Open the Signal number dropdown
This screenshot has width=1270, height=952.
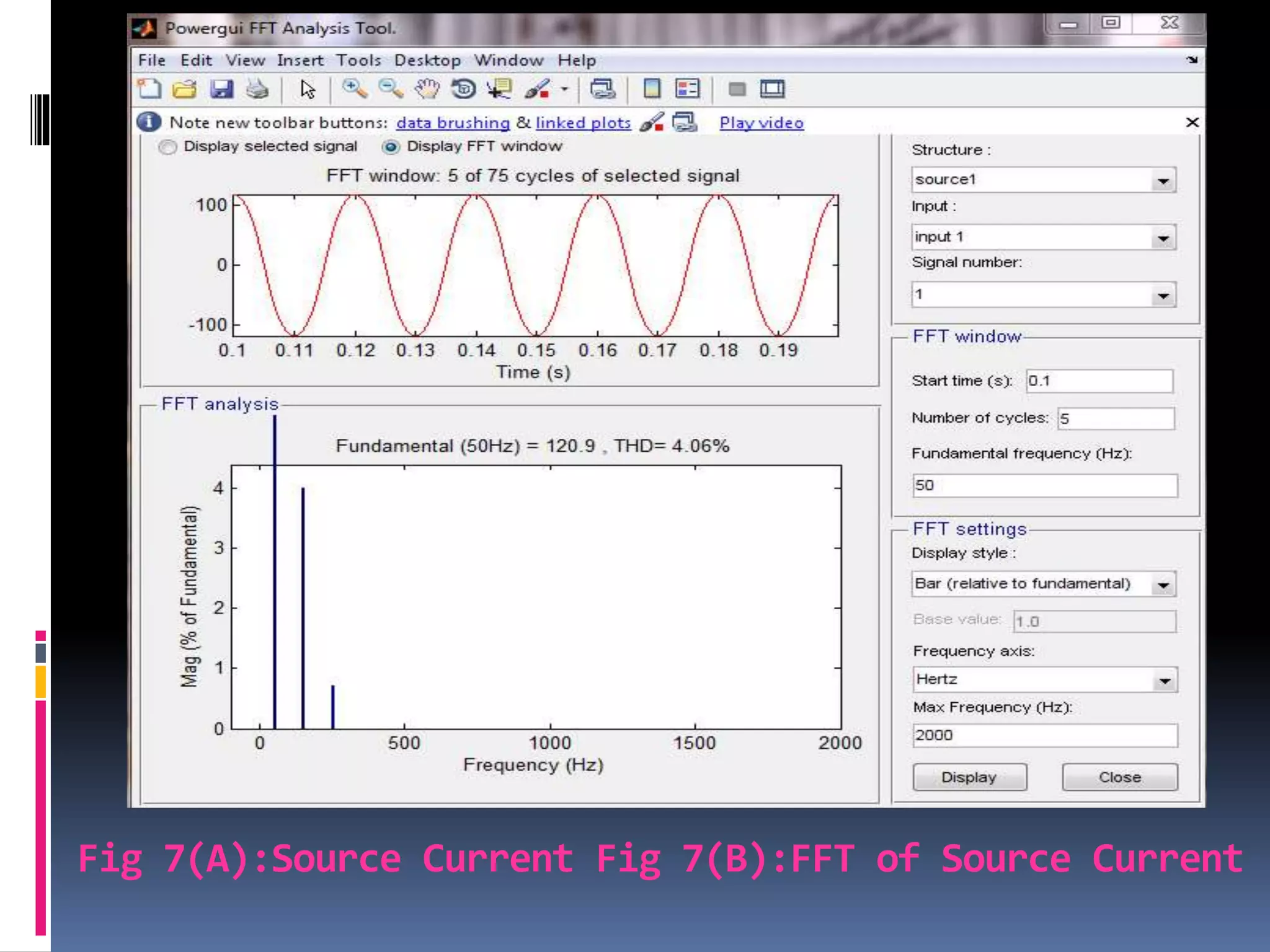(1044, 294)
